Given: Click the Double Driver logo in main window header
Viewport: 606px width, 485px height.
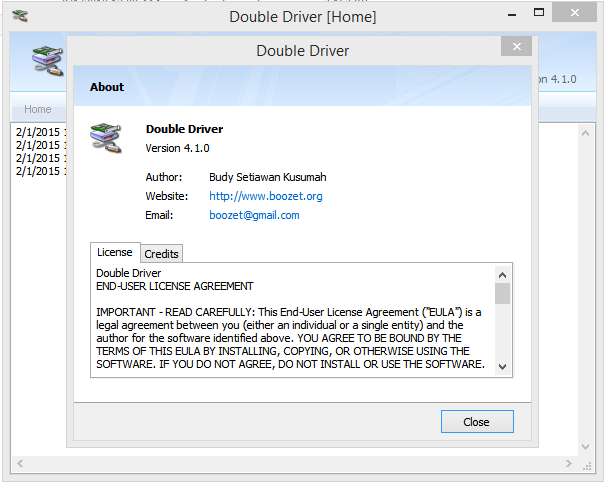Looking at the screenshot, I should pos(48,61).
